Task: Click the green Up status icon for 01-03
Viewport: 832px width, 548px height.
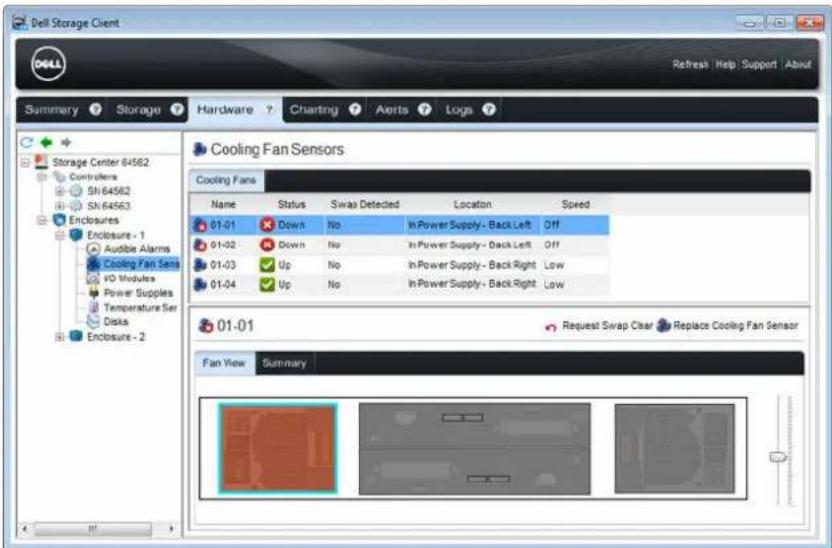Action: tap(267, 265)
